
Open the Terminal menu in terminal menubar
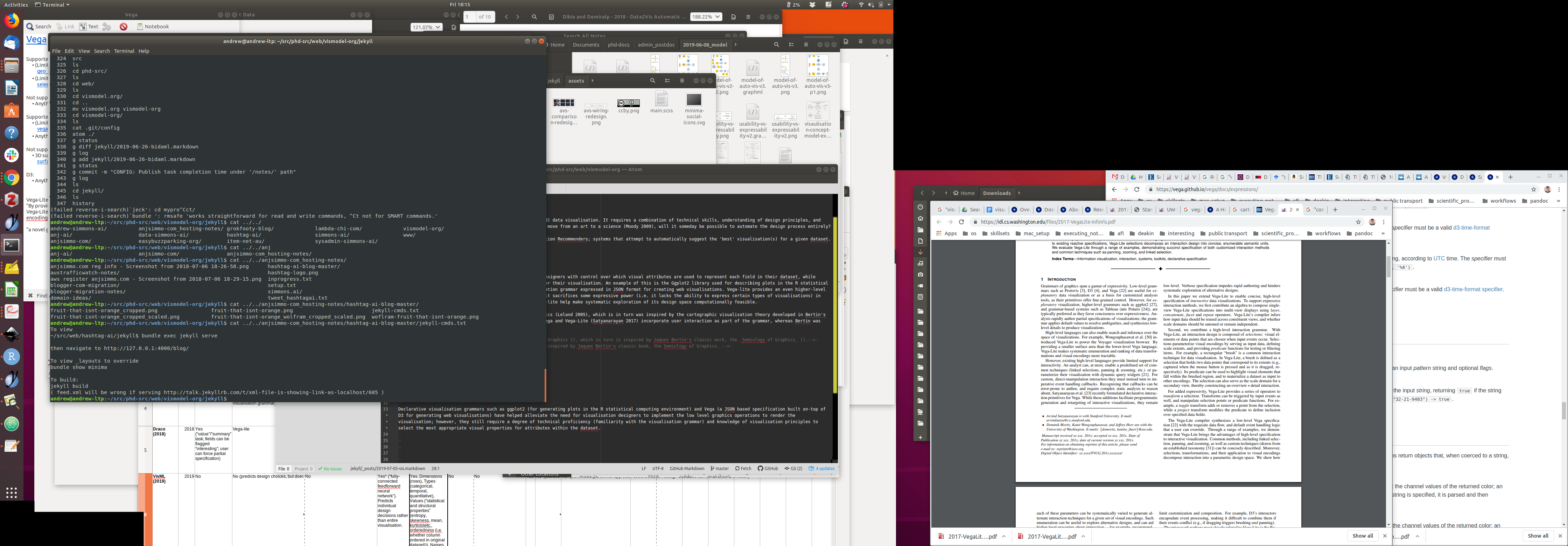coord(124,51)
